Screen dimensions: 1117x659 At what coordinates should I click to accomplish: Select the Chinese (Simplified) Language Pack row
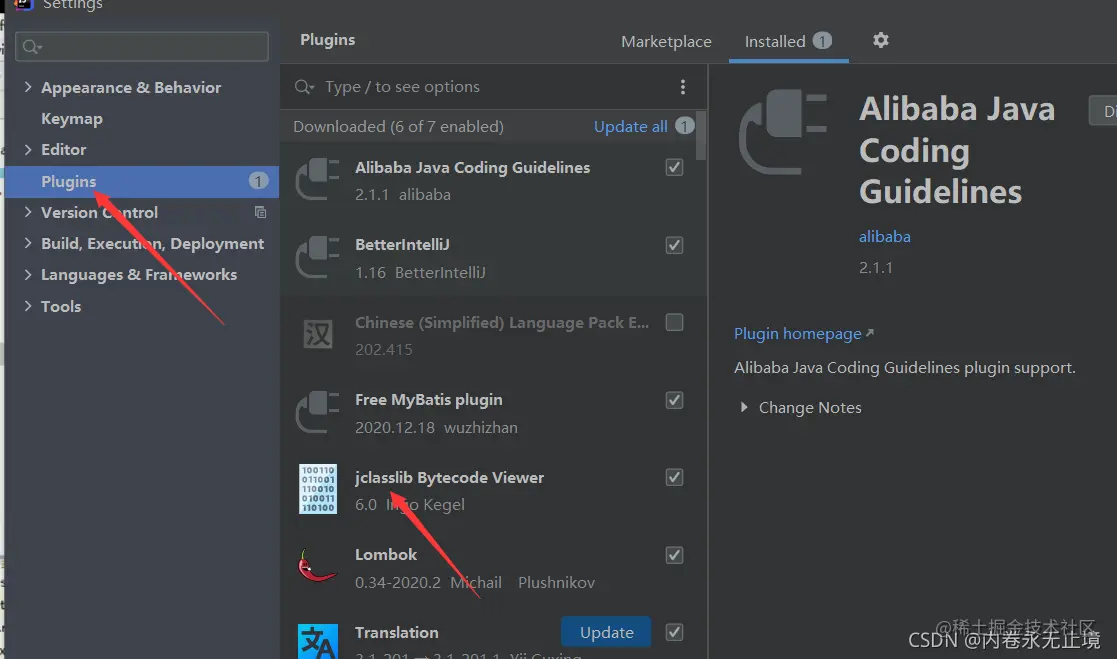click(494, 335)
